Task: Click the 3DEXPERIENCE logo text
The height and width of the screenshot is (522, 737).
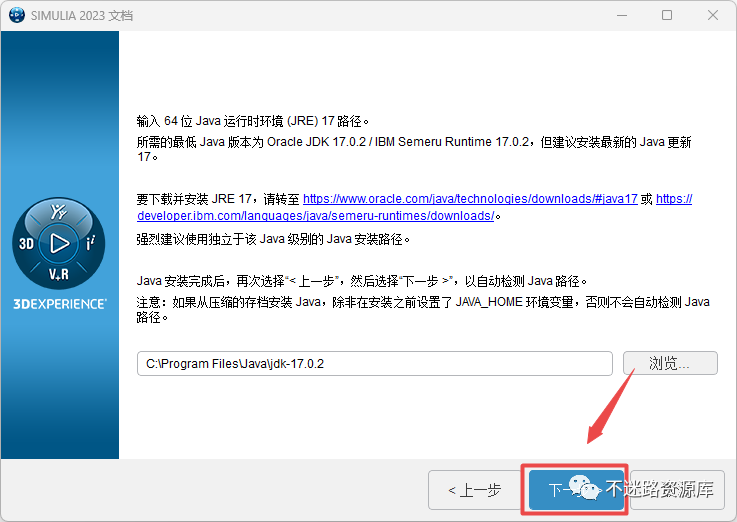Action: tap(60, 304)
